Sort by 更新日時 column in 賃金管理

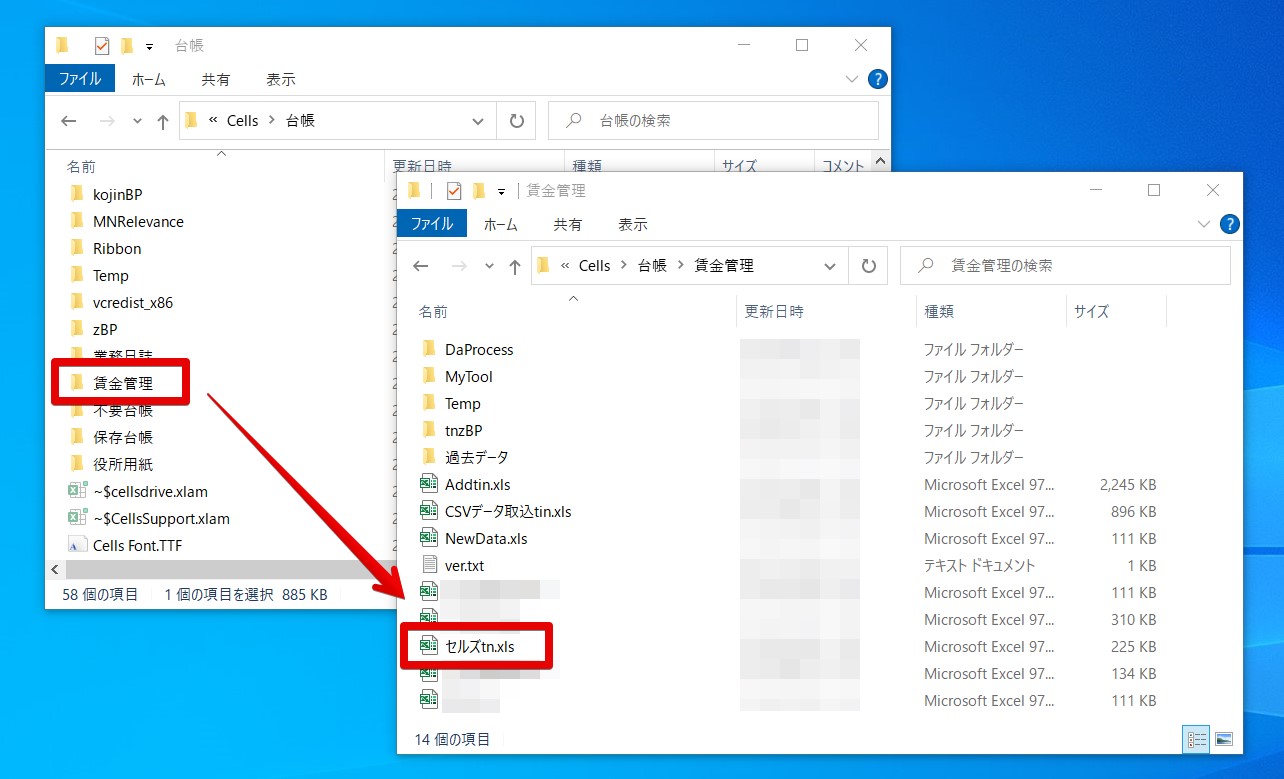click(774, 311)
